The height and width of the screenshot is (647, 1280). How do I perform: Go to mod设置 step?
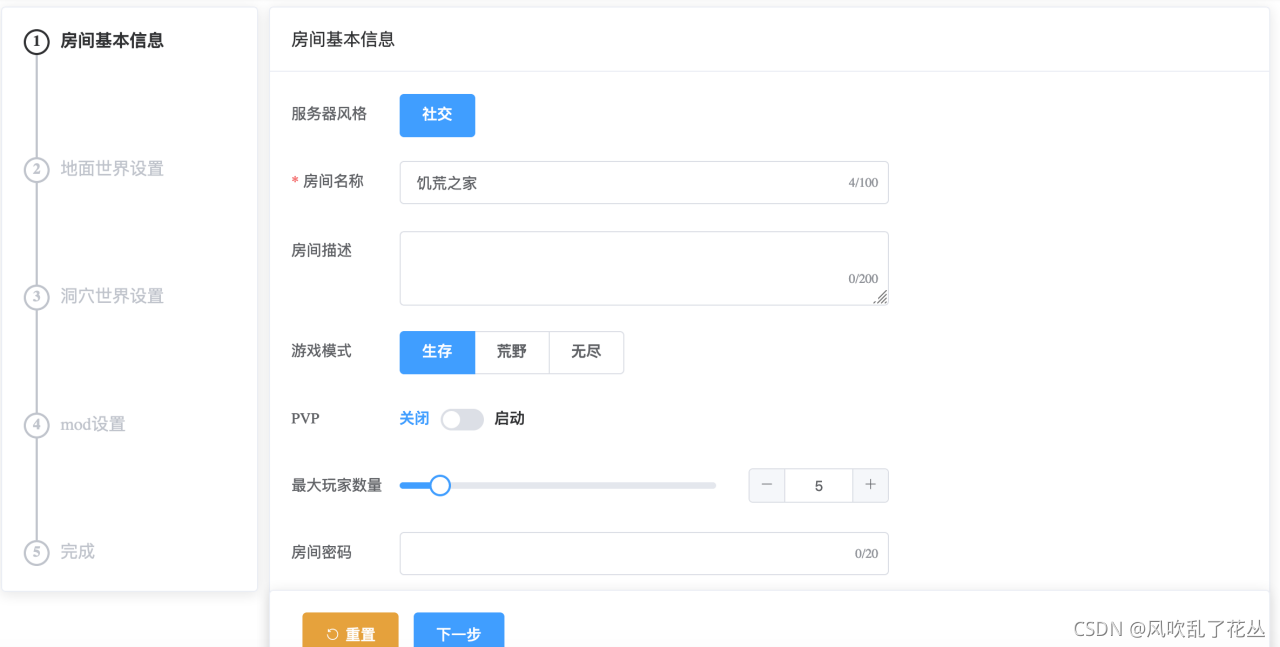(x=93, y=425)
